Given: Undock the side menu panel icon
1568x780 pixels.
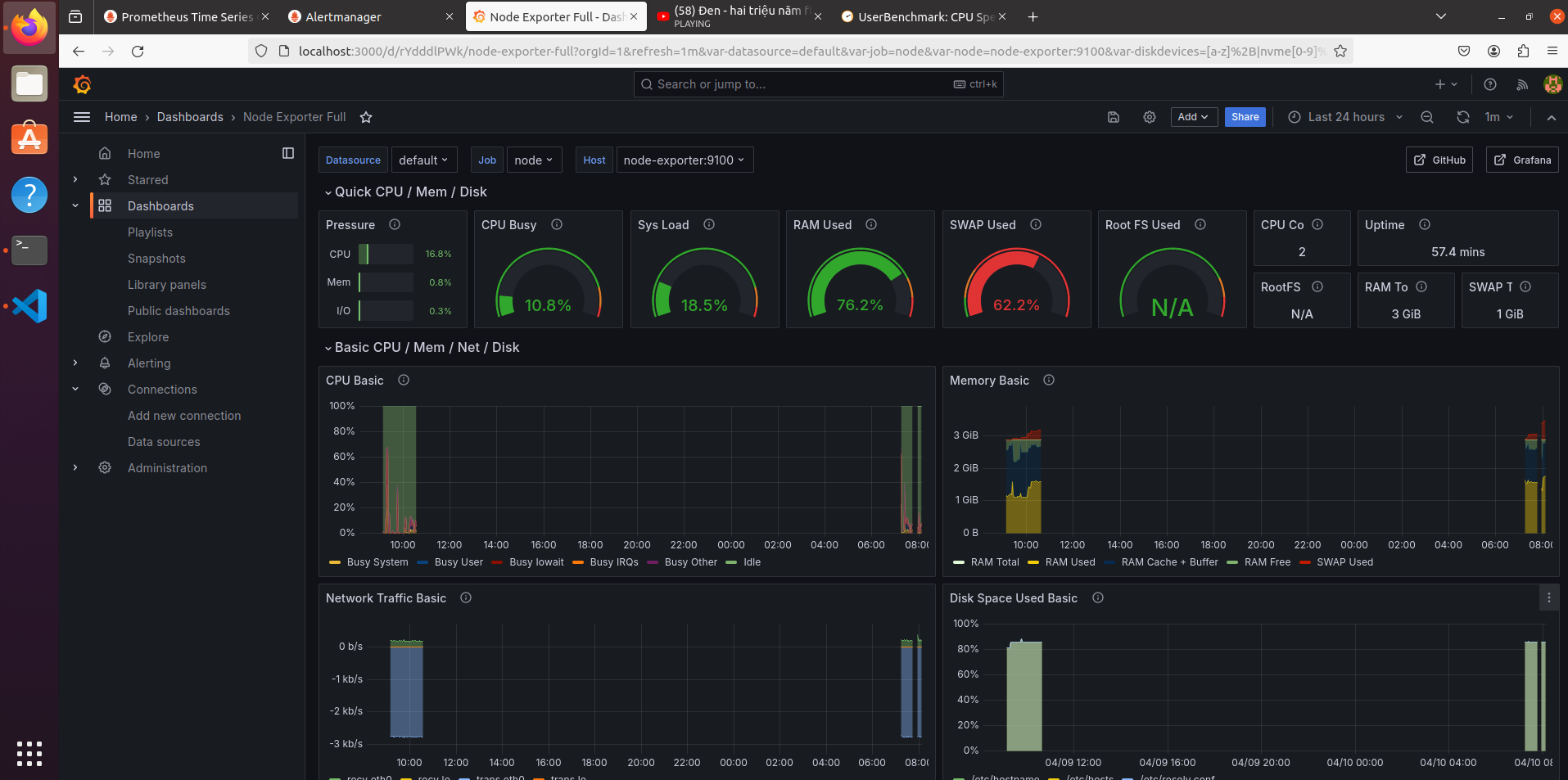Looking at the screenshot, I should (288, 153).
